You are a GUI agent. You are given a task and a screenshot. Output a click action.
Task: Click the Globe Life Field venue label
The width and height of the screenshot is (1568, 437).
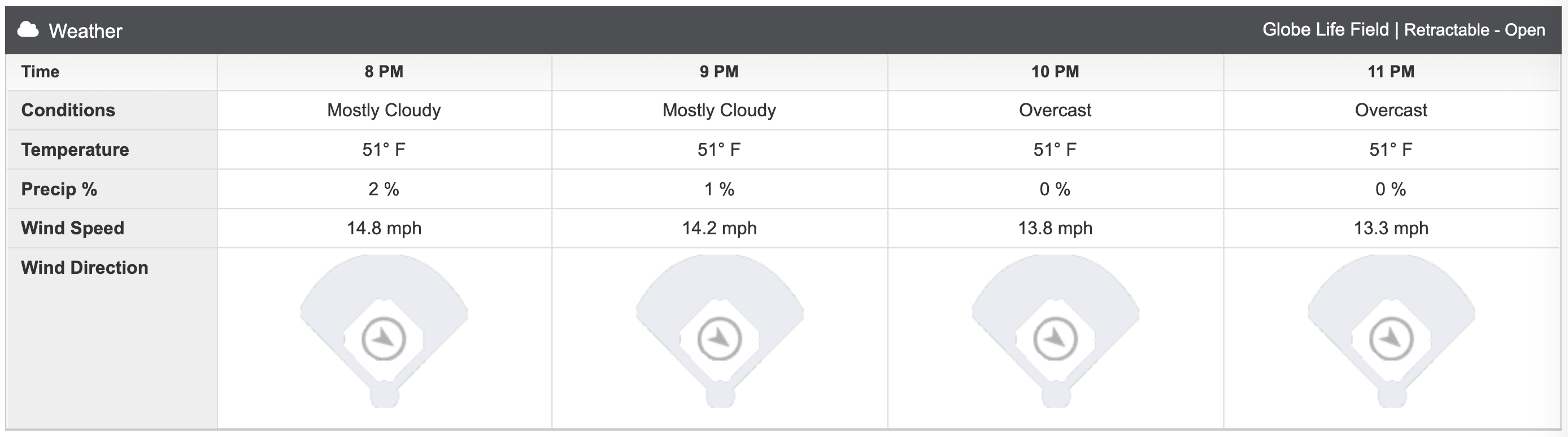pos(1325,29)
